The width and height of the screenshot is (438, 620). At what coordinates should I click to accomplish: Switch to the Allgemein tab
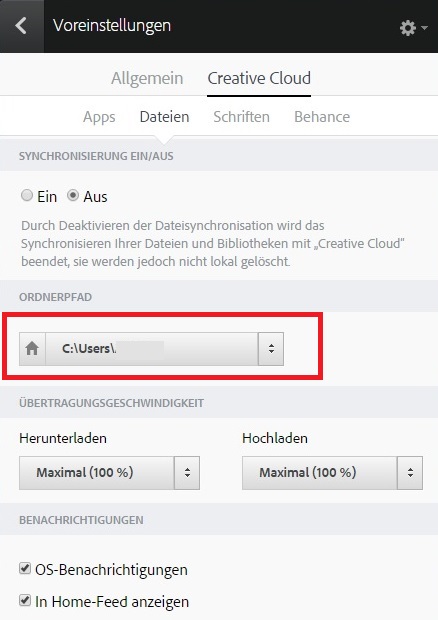147,78
